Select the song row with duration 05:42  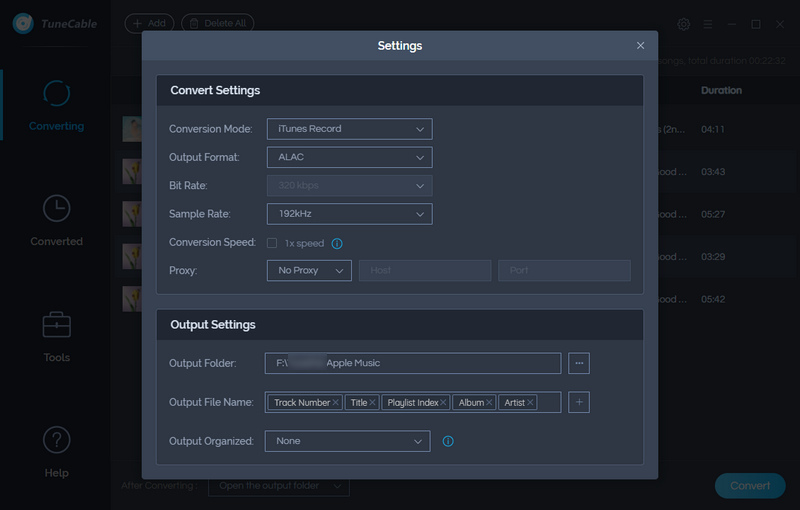[457, 299]
